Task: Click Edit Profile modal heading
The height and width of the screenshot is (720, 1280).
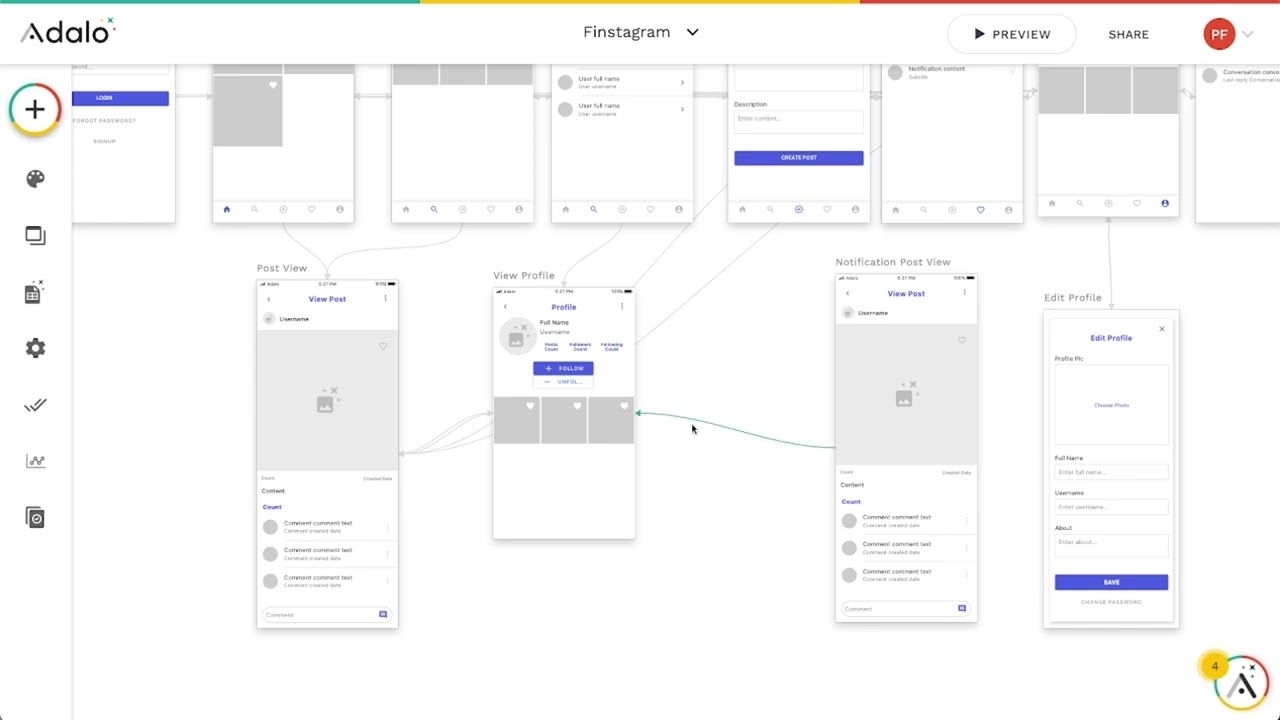Action: pos(1111,338)
